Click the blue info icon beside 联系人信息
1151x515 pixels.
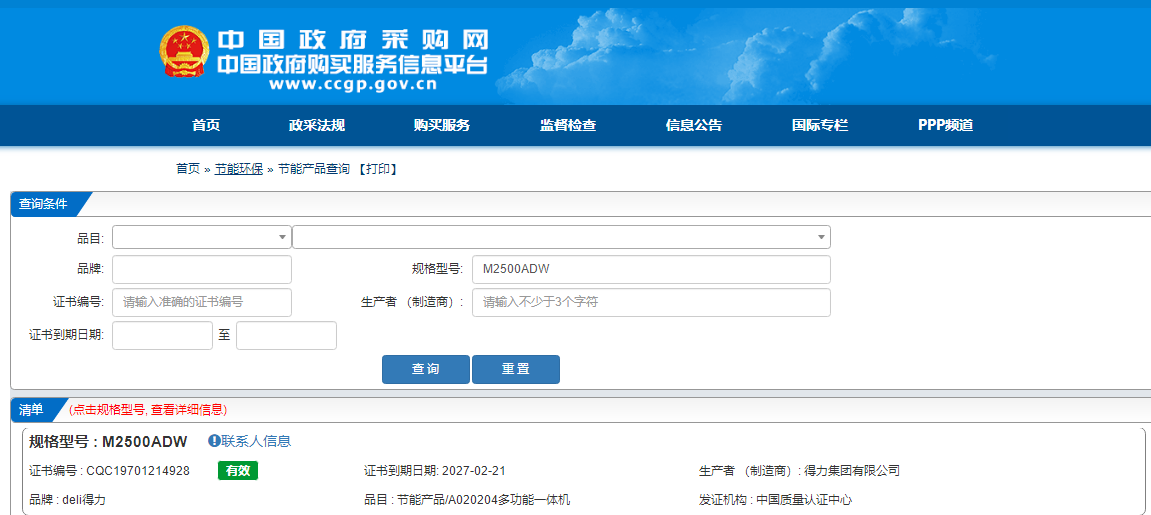coord(214,441)
